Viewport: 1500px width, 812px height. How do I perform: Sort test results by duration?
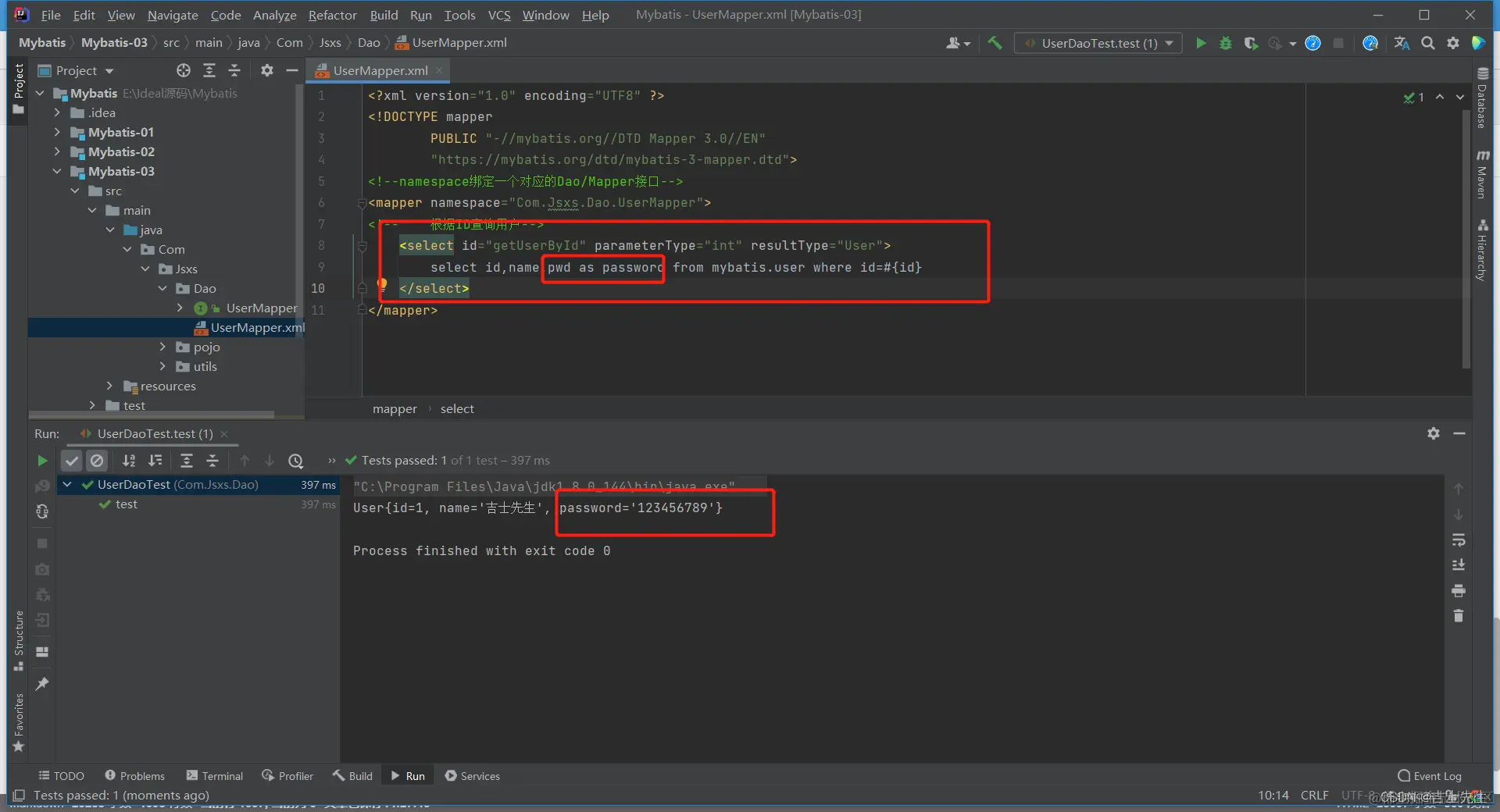(x=155, y=461)
